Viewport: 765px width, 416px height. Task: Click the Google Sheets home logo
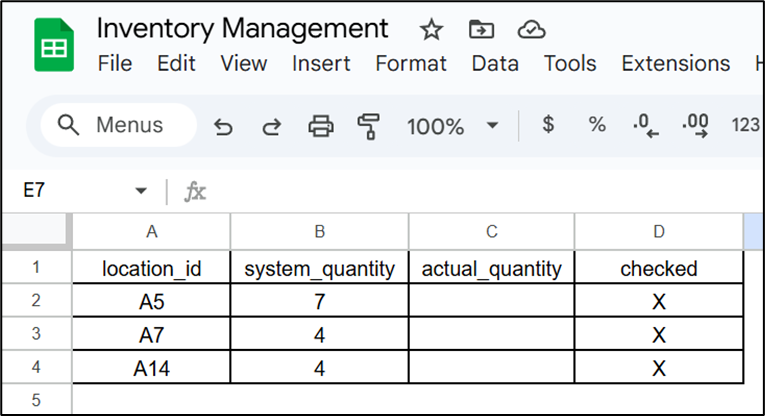[54, 47]
